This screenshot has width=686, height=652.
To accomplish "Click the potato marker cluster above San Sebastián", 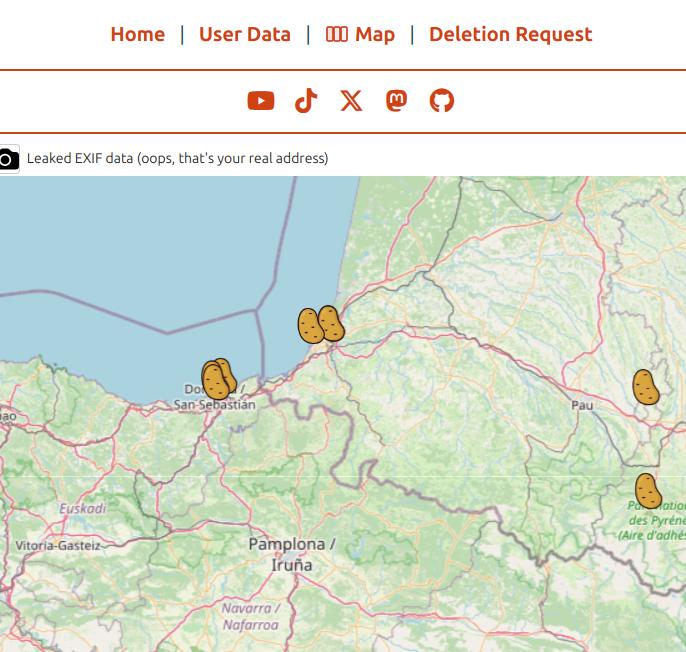I will coord(217,380).
